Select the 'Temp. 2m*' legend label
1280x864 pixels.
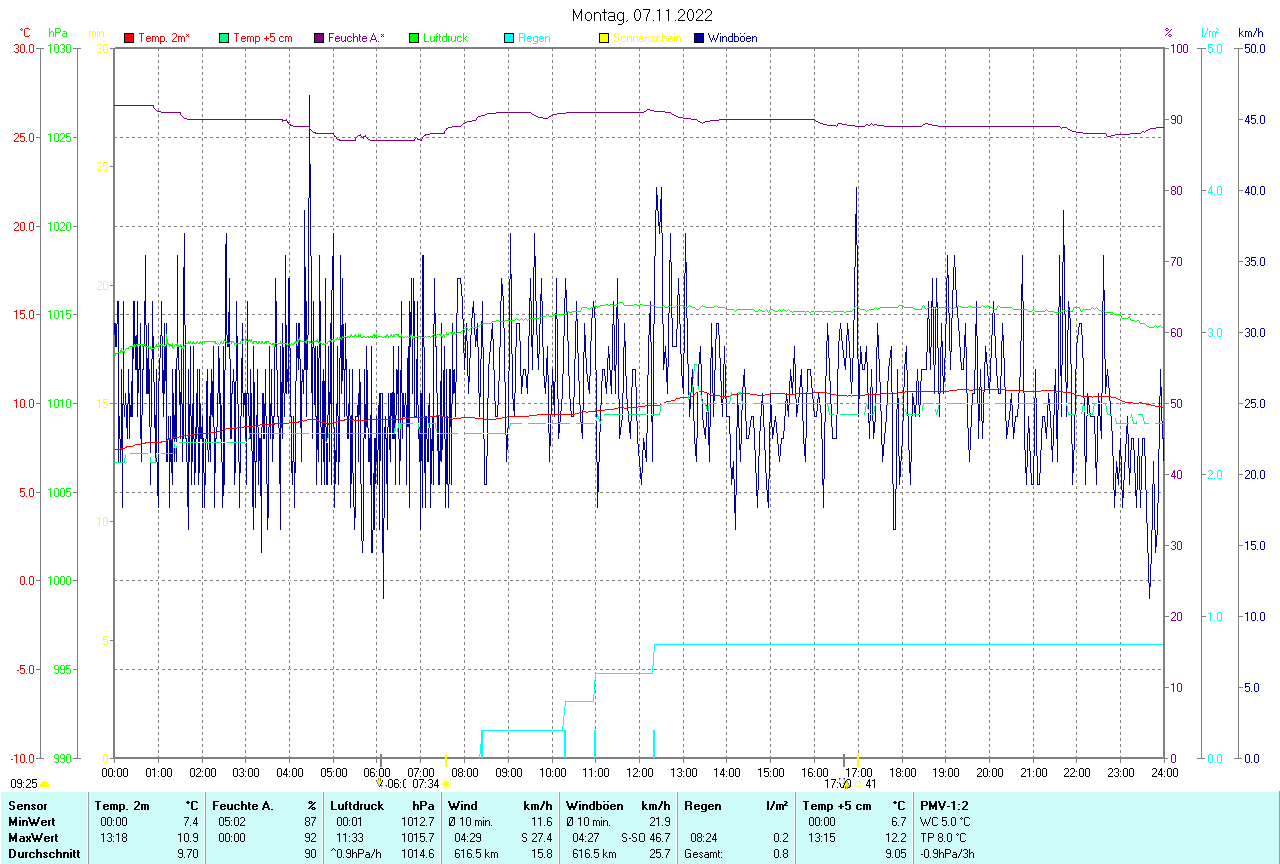(x=164, y=38)
